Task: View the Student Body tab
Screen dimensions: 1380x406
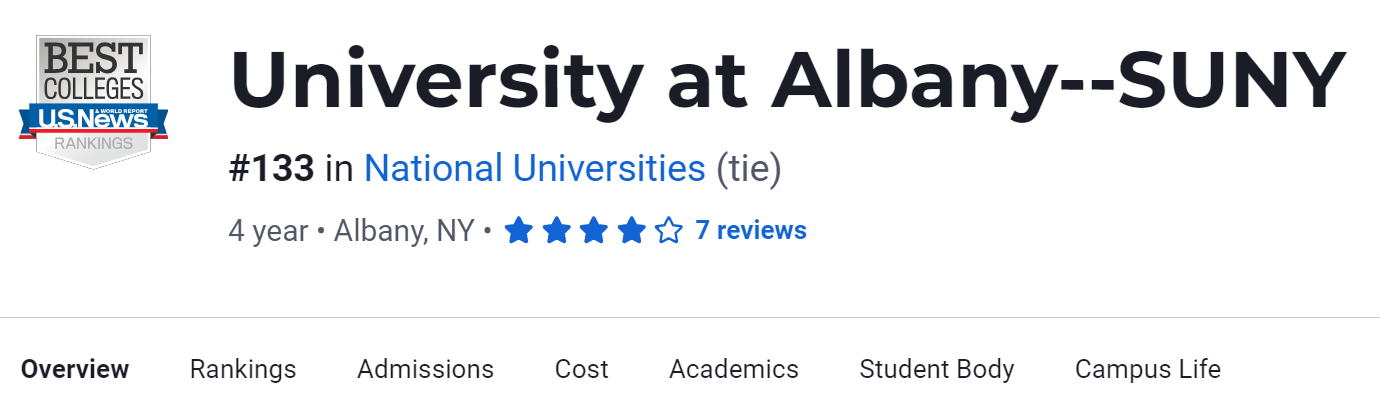Action: point(936,369)
